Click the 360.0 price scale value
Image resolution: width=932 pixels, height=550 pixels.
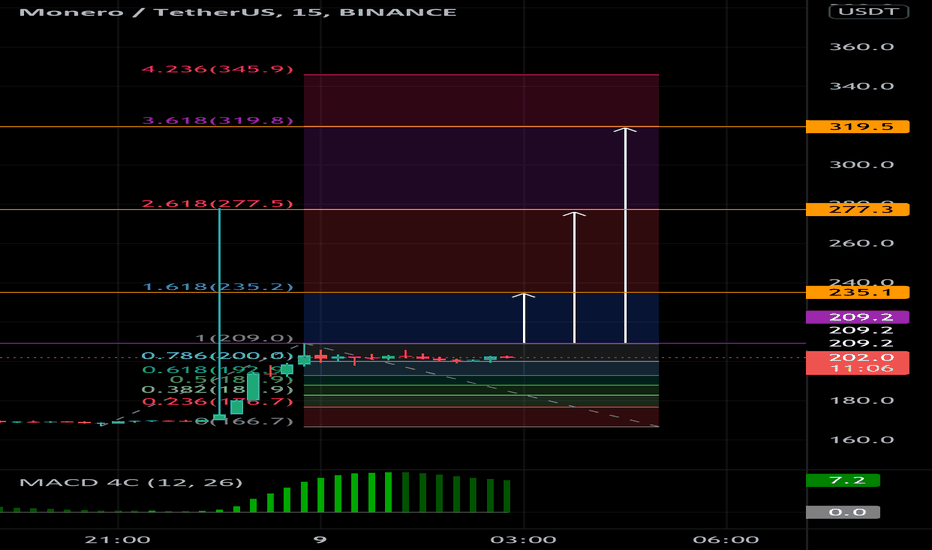tap(862, 47)
